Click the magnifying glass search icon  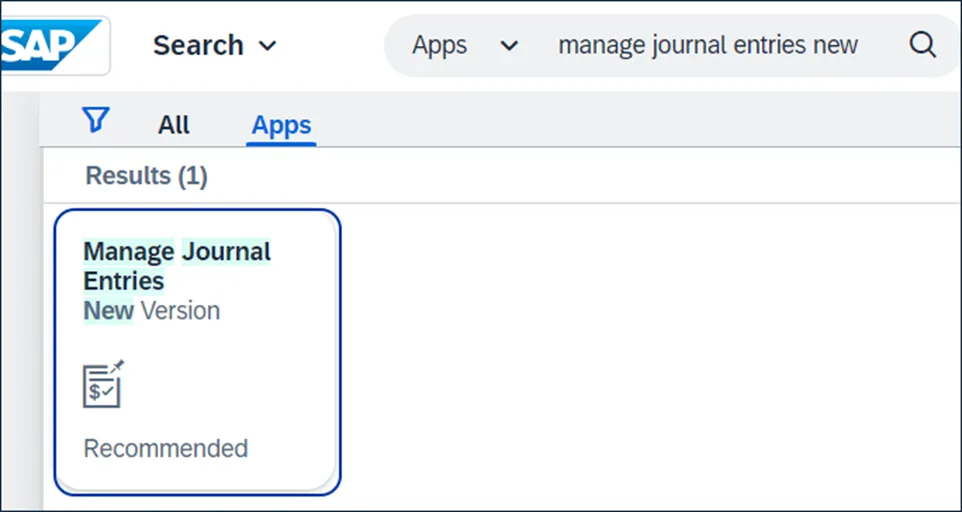pos(922,45)
